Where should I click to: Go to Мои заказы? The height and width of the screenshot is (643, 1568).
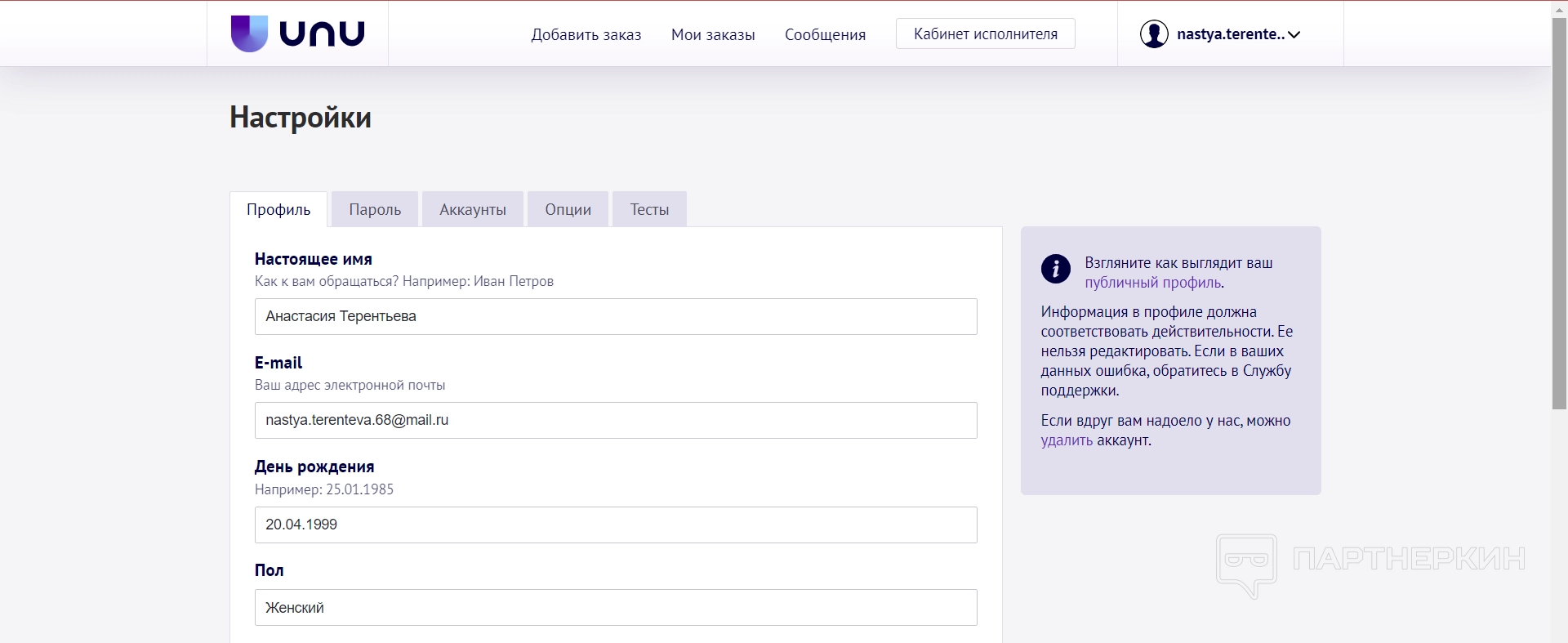tap(712, 35)
